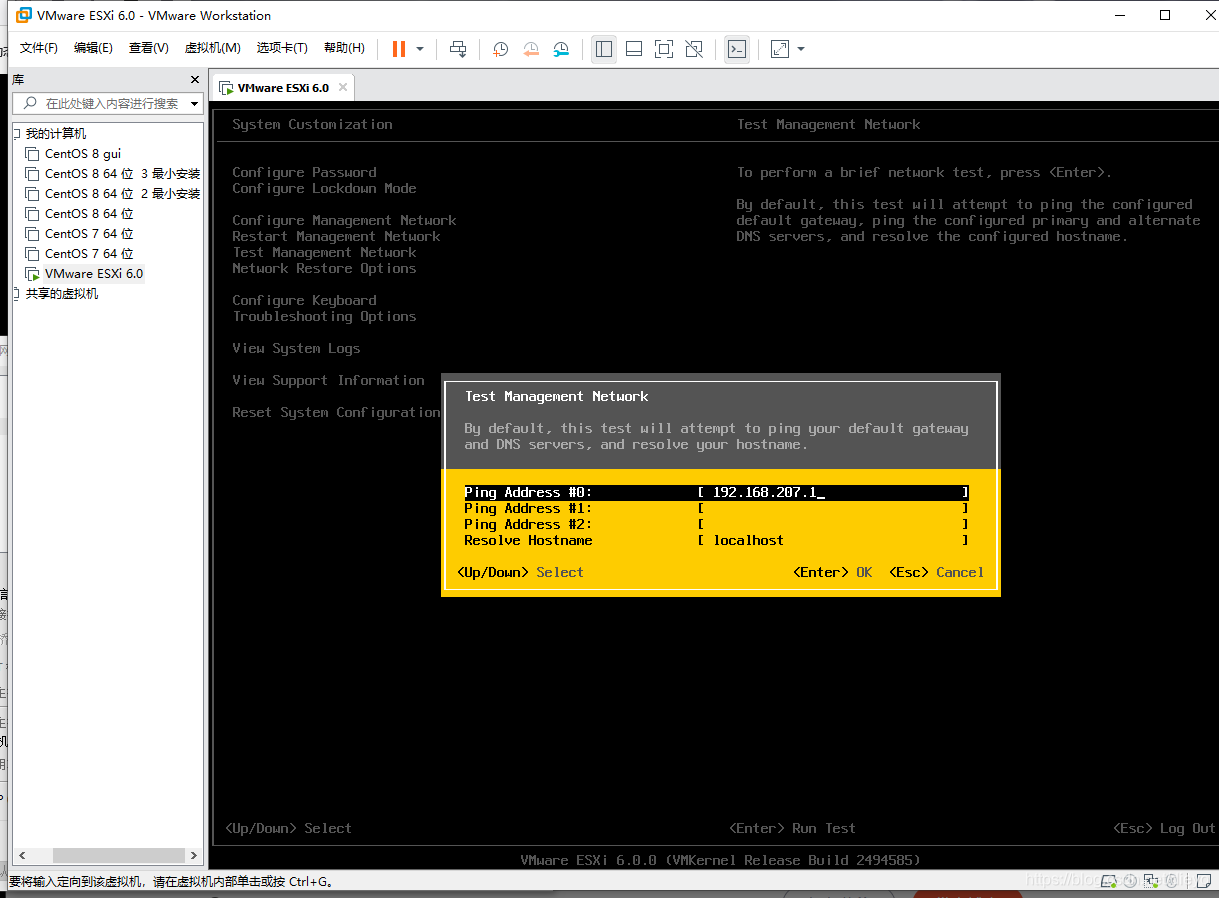Close the library panel
This screenshot has width=1219, height=898.
pyautogui.click(x=195, y=80)
